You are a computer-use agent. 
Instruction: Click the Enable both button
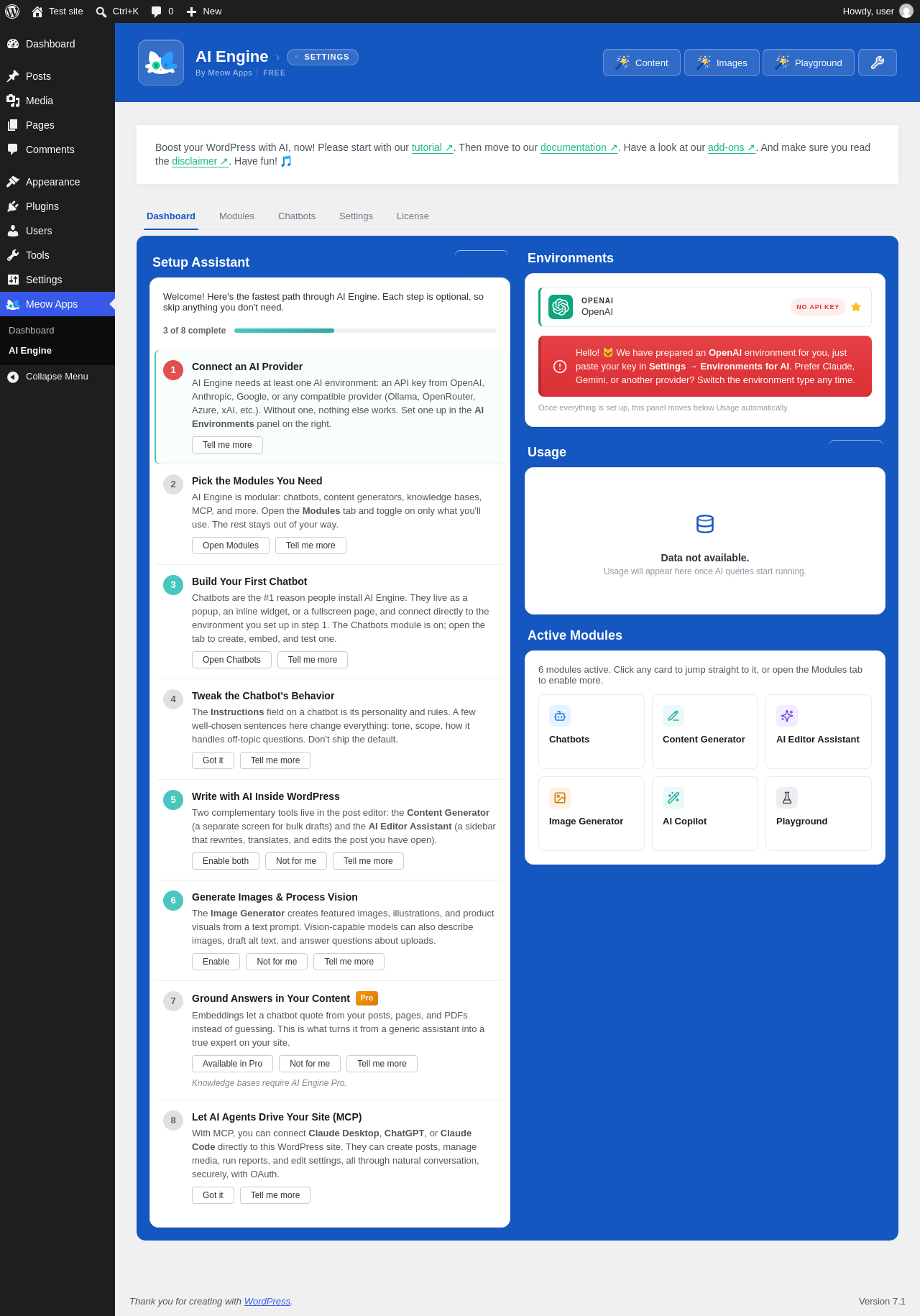pyautogui.click(x=226, y=861)
